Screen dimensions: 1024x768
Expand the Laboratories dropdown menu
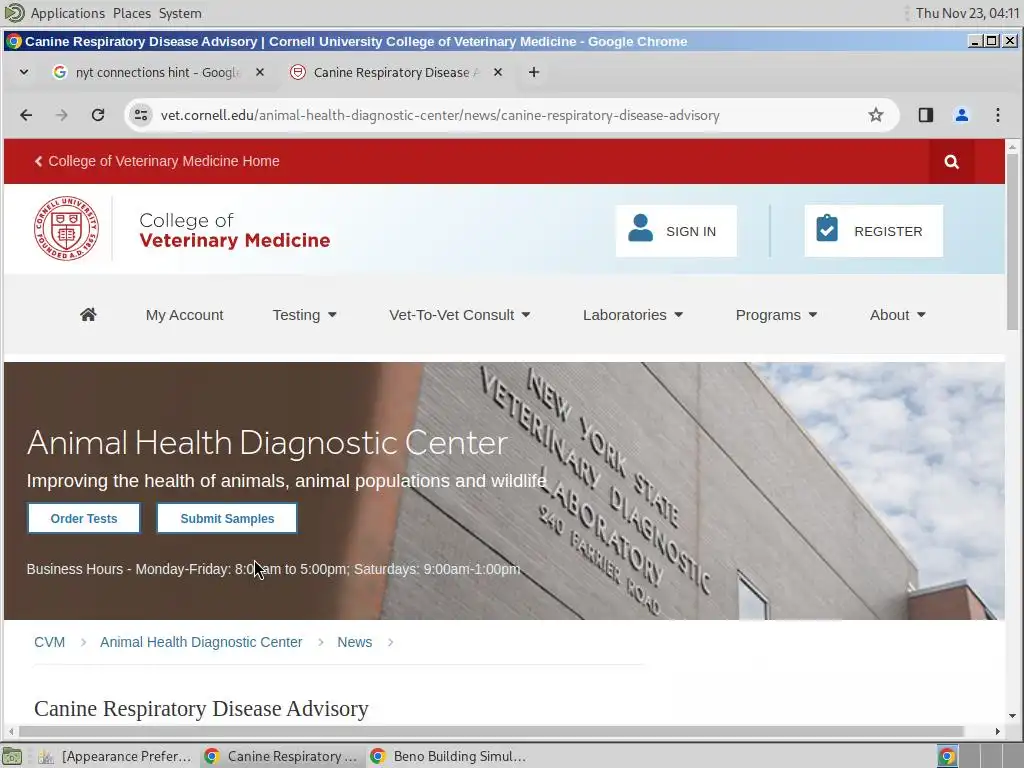point(633,315)
